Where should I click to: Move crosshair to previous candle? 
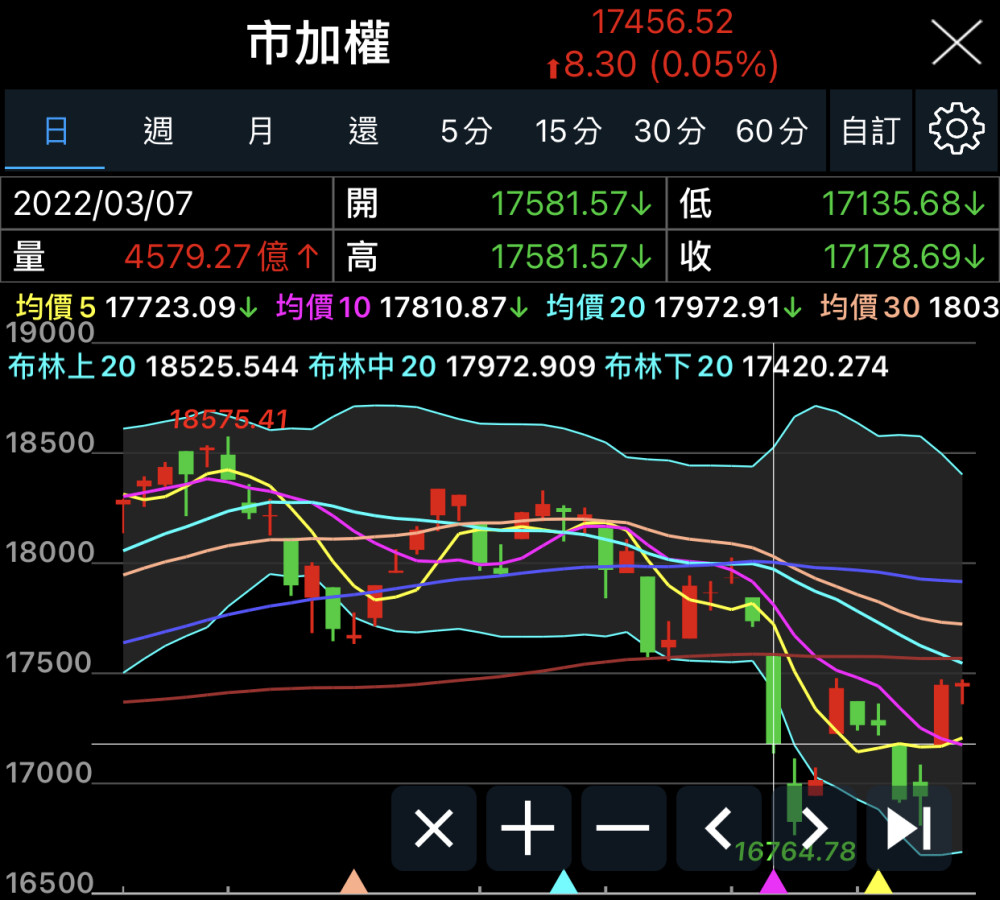pos(718,828)
